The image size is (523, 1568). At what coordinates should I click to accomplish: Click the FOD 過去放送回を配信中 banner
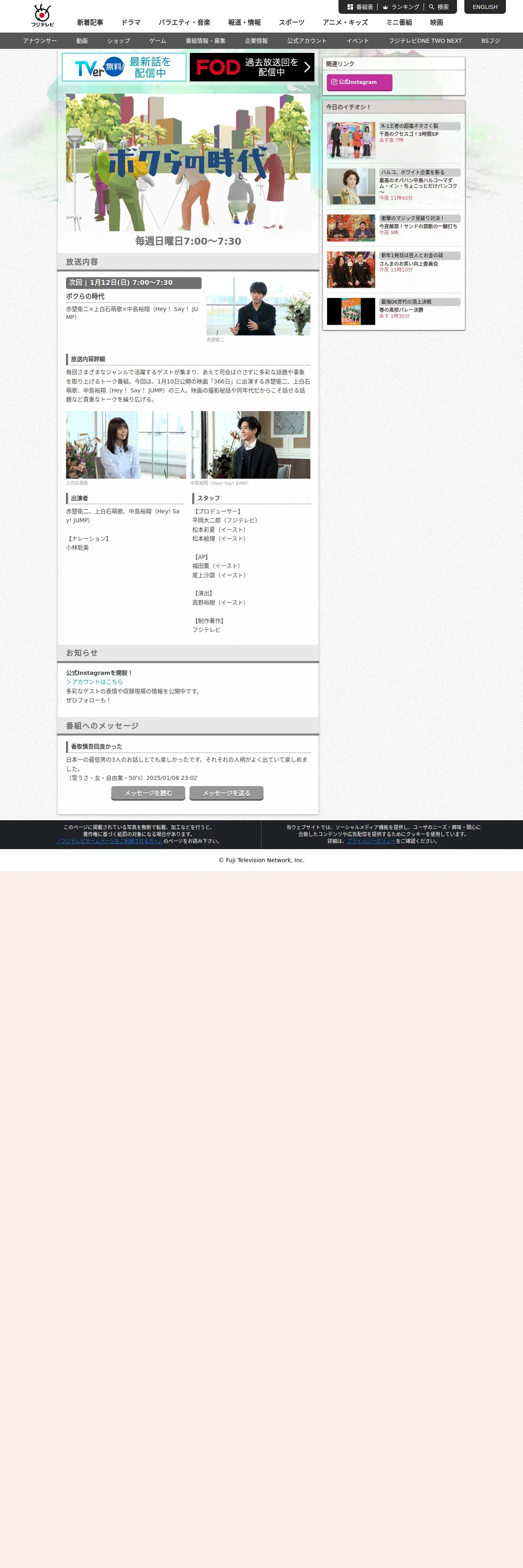point(252,67)
